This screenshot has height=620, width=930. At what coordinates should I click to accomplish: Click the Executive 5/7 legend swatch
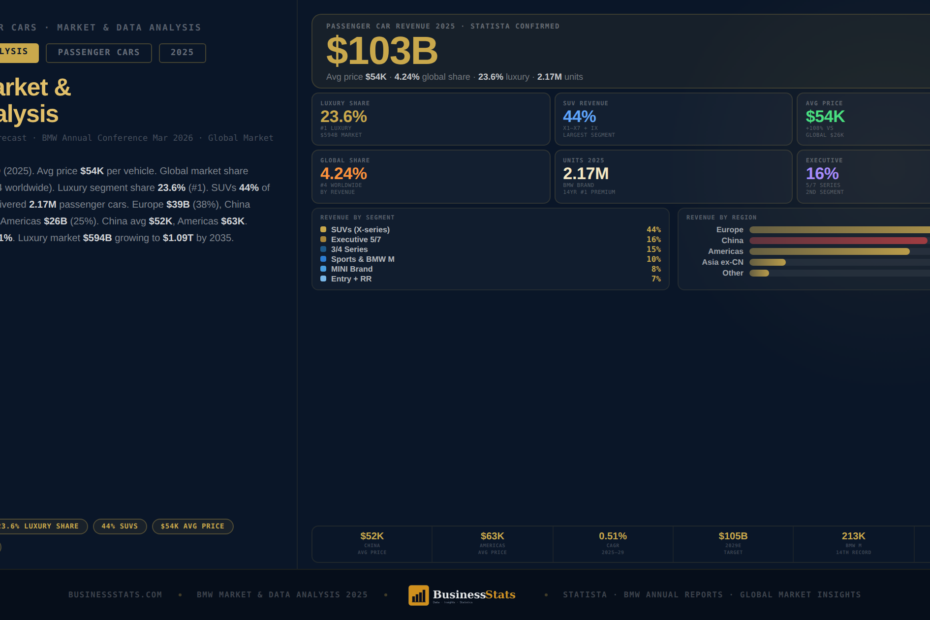point(323,240)
